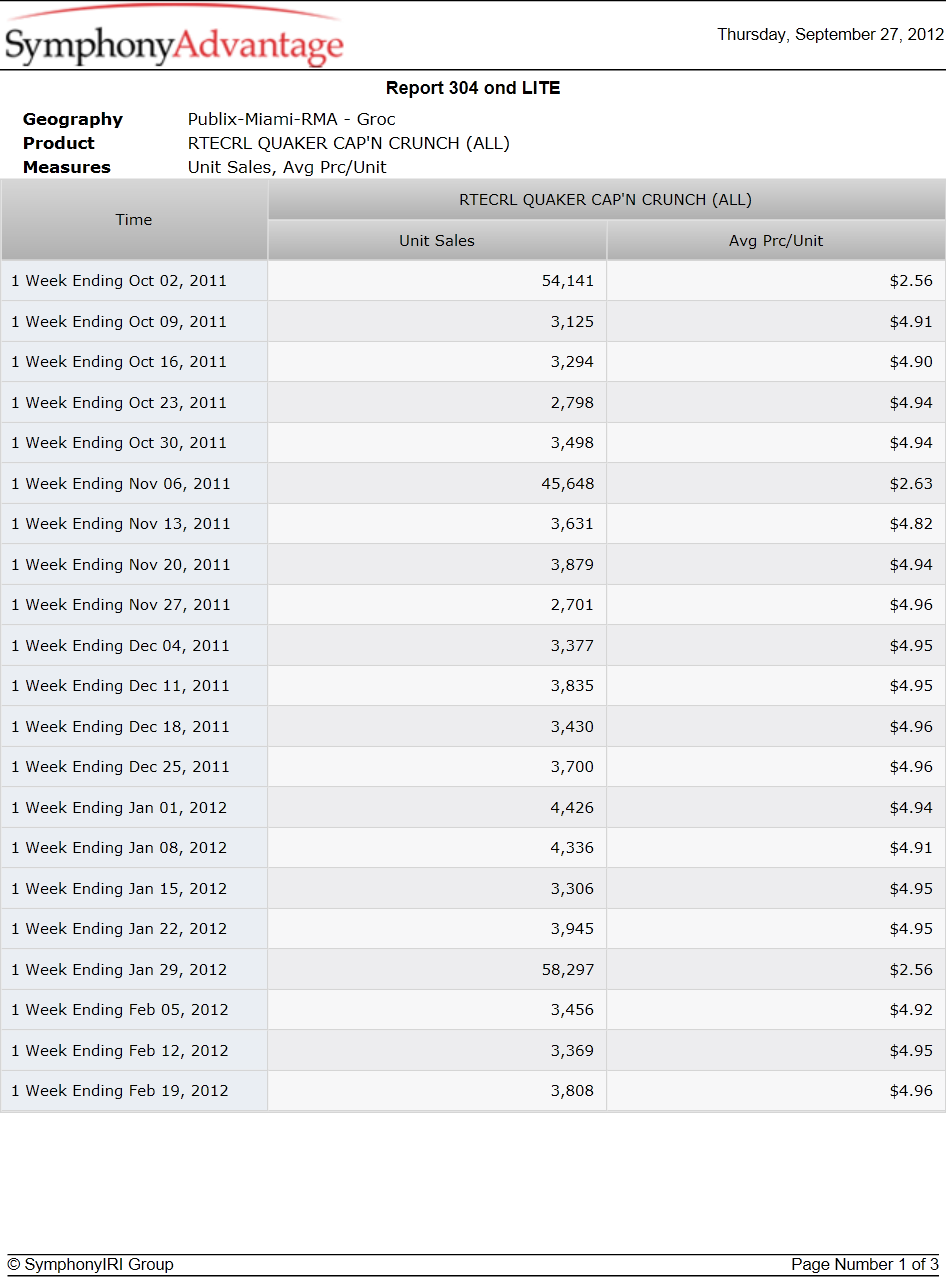Select the row 1 Week Ending Oct 02, 2011

click(x=473, y=281)
